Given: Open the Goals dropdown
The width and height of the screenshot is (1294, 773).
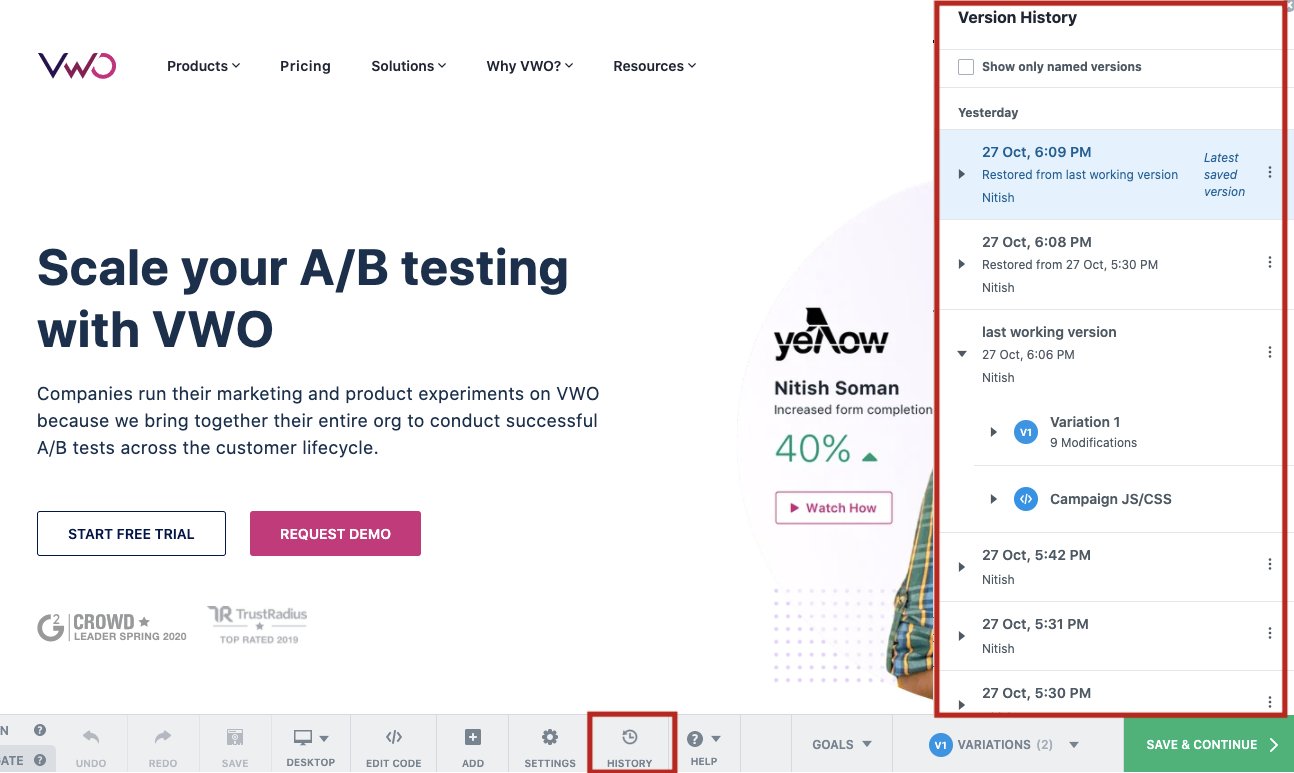Looking at the screenshot, I should click(842, 744).
